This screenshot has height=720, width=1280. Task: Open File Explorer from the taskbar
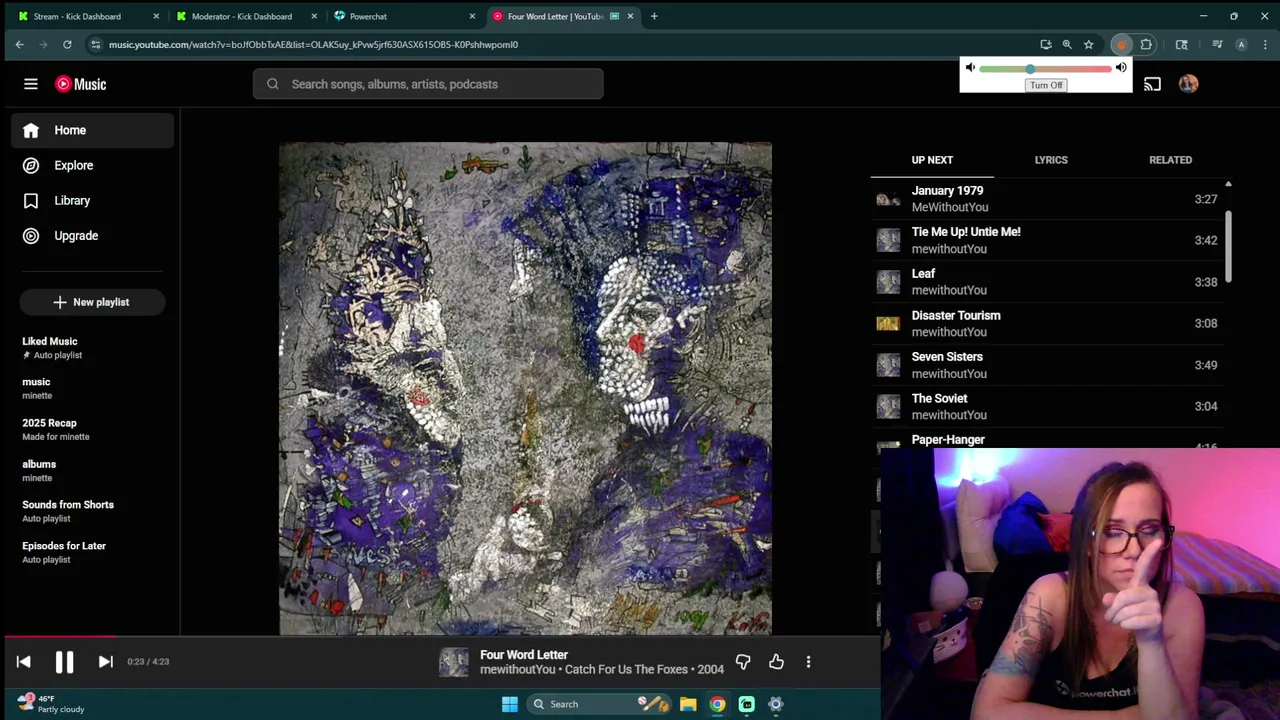688,704
